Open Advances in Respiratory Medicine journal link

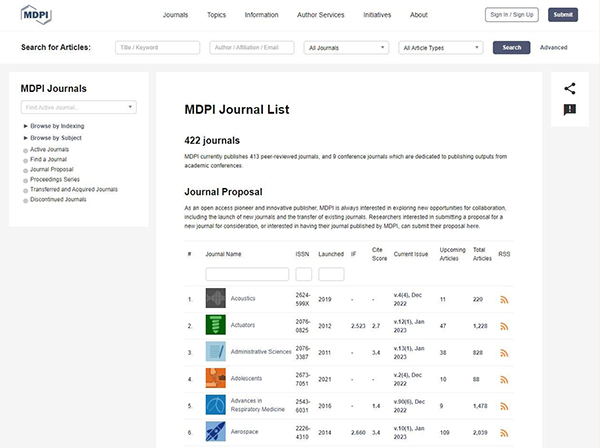click(258, 405)
